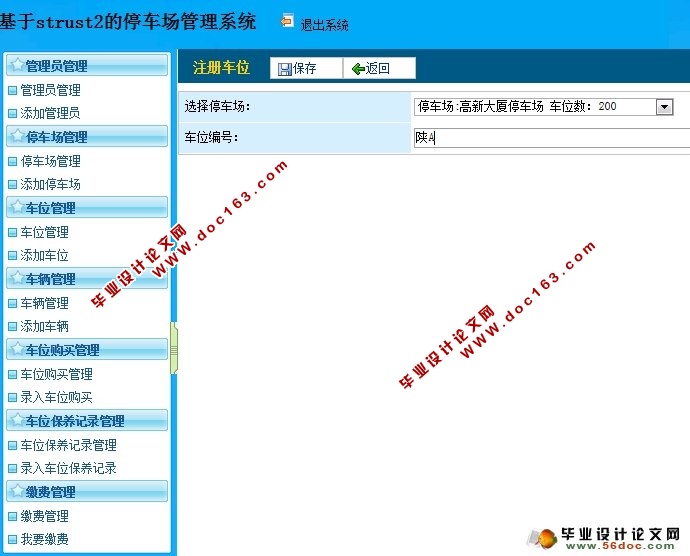
Task: Click the dropdown arrow of 选择停车场
Action: [x=664, y=107]
